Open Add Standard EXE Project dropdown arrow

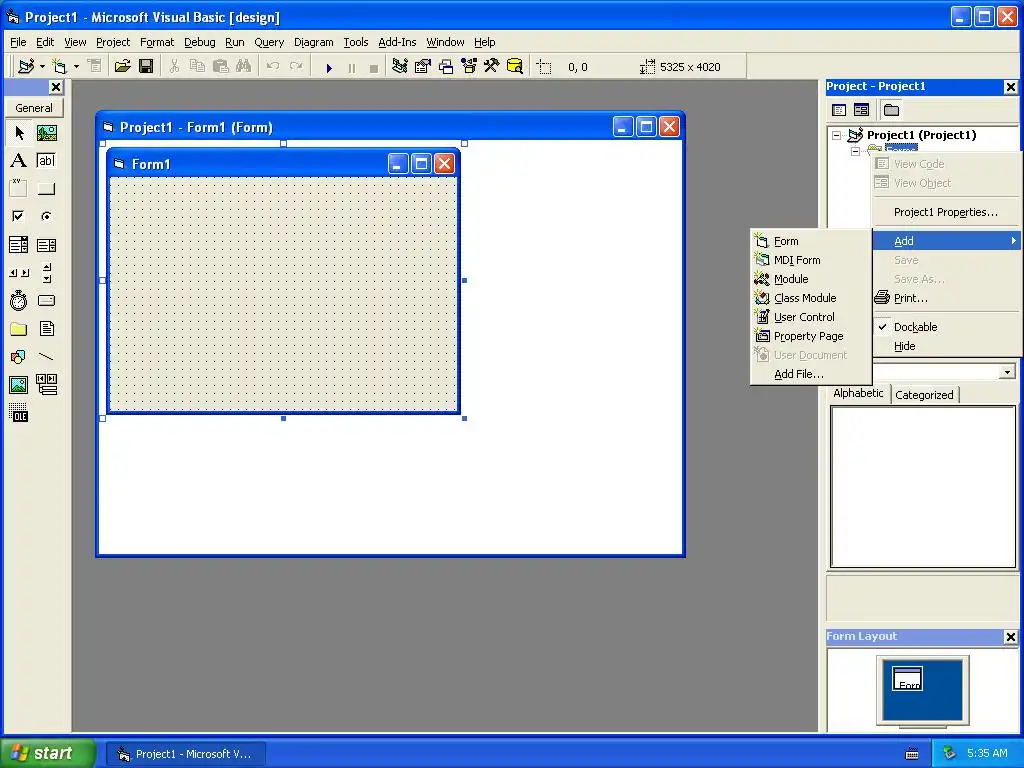pos(42,67)
